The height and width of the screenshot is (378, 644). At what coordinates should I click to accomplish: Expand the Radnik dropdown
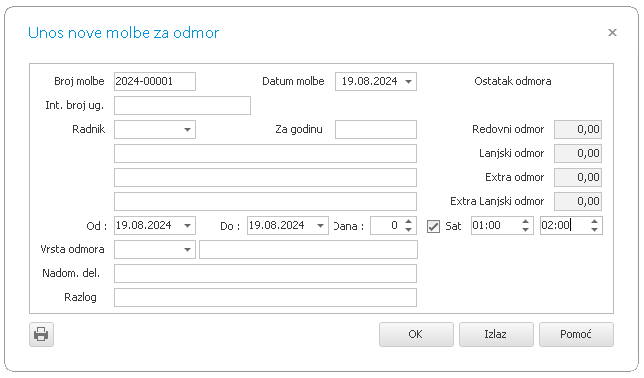pyautogui.click(x=187, y=129)
